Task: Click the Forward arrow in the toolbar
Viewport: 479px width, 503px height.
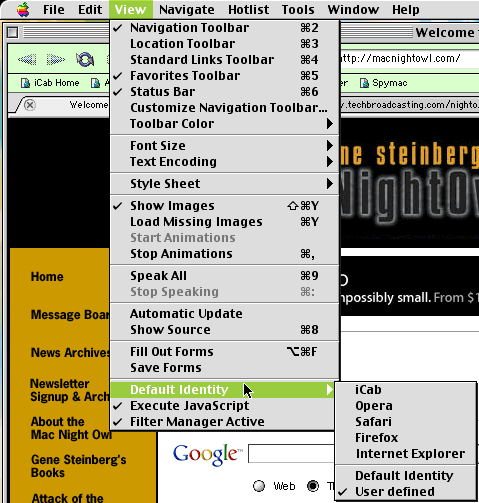Action: (56, 60)
